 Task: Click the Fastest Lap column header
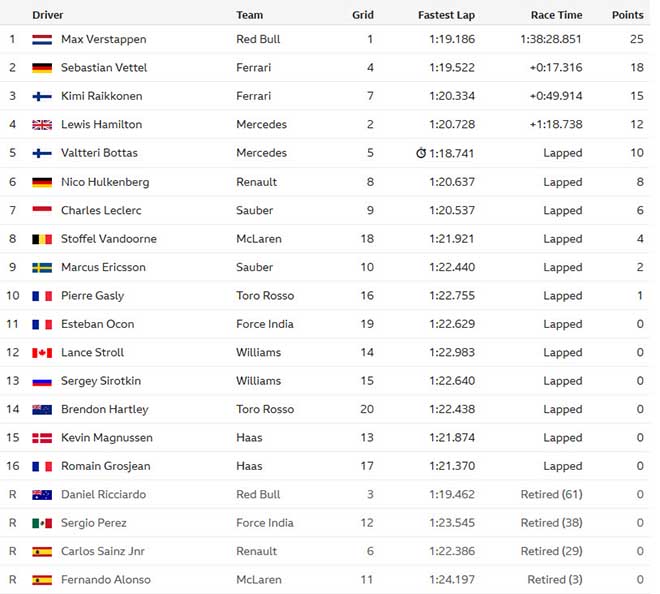click(446, 15)
